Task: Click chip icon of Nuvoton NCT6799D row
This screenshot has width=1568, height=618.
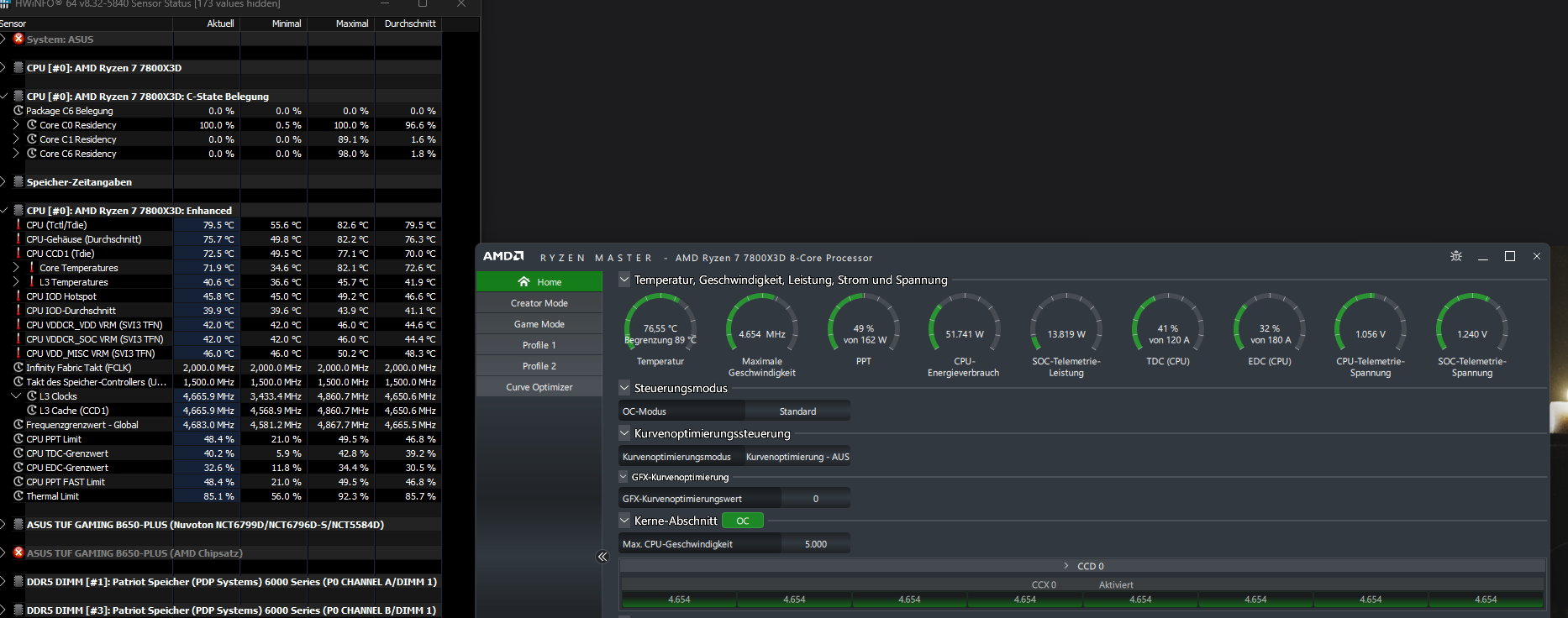Action: click(x=18, y=524)
